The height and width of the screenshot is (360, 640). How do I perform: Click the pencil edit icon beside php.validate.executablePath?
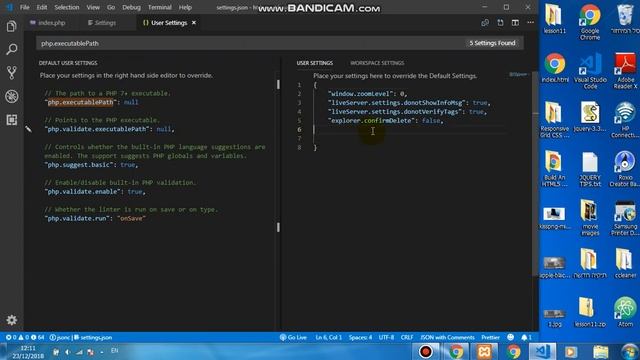tap(28, 129)
